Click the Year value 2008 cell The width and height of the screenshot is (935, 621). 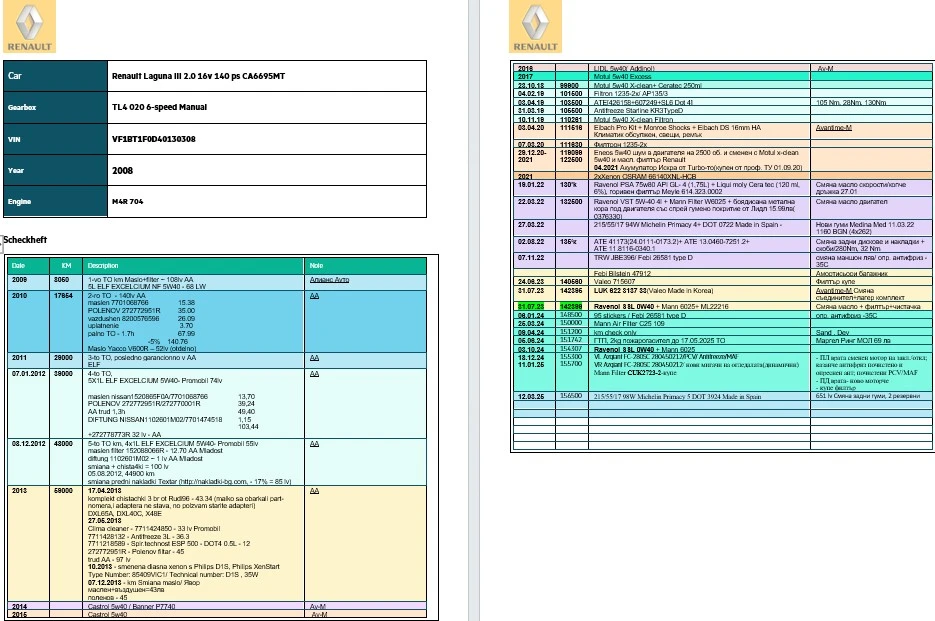pyautogui.click(x=123, y=170)
